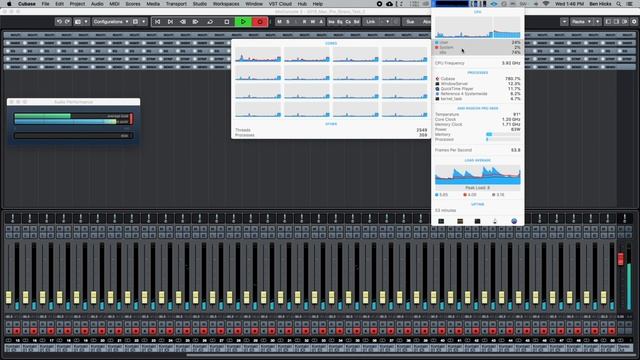Open the File menu
Viewport: 640px width, 360px height.
(45, 4)
